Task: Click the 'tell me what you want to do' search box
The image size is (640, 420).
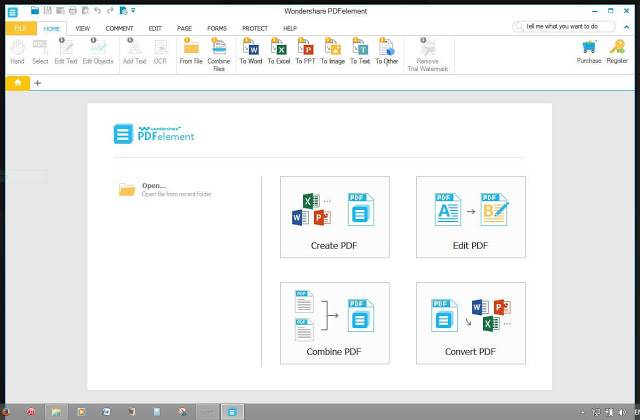Action: (564, 27)
